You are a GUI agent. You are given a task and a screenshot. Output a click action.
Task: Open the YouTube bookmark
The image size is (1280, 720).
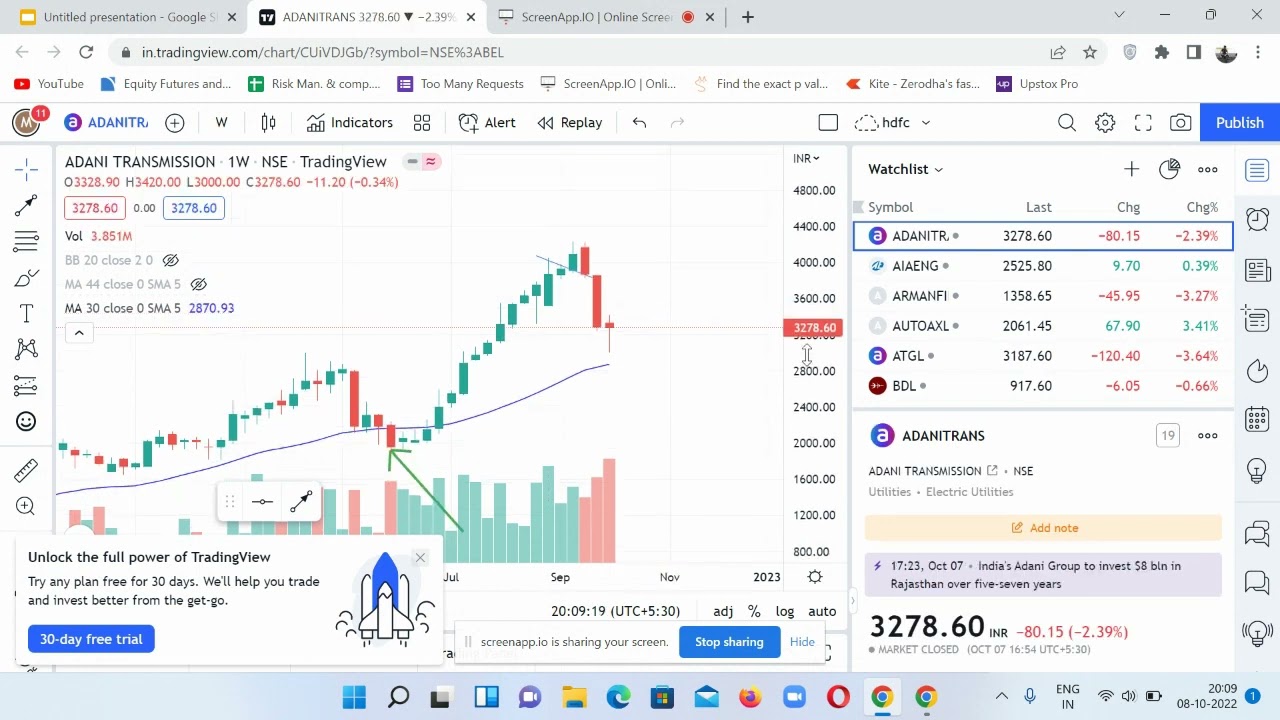tap(48, 84)
